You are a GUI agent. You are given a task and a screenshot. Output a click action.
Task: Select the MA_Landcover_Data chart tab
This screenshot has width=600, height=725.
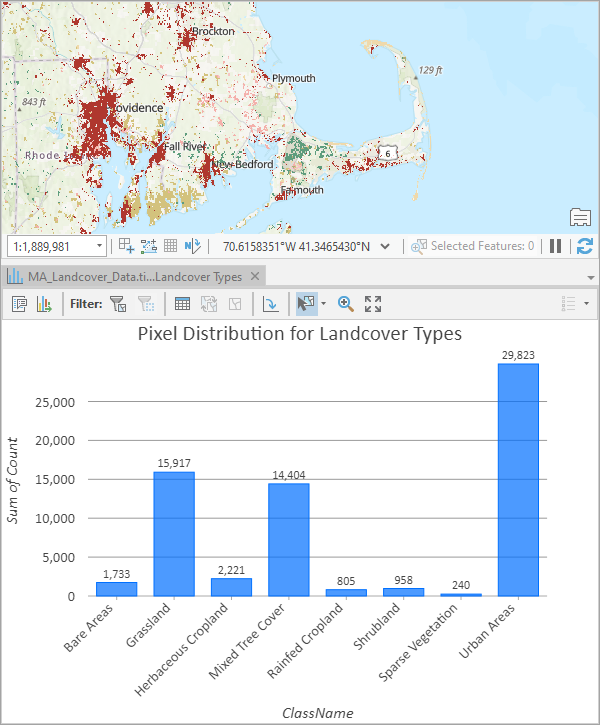click(x=130, y=276)
